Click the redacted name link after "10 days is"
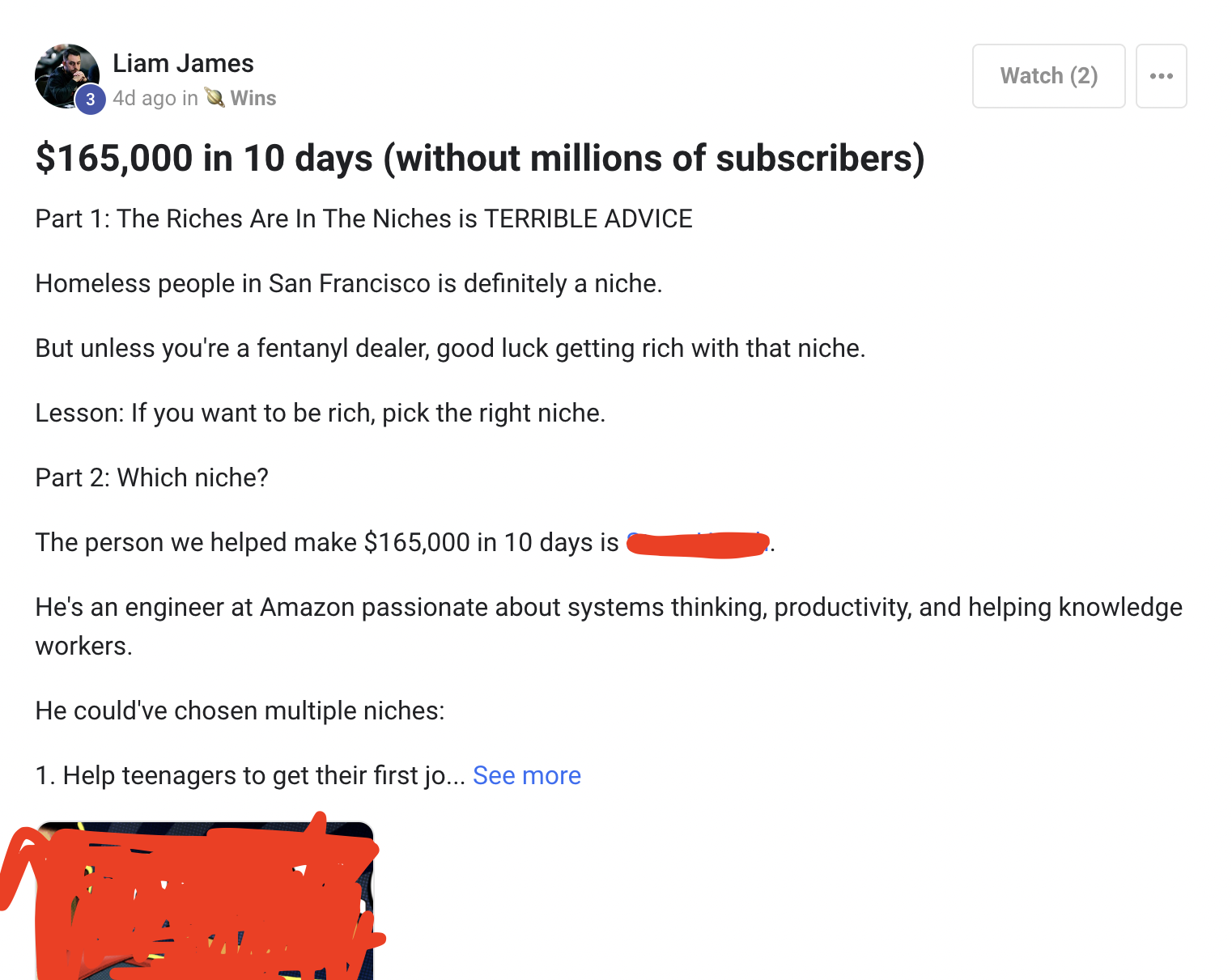The width and height of the screenshot is (1232, 980). 698,543
